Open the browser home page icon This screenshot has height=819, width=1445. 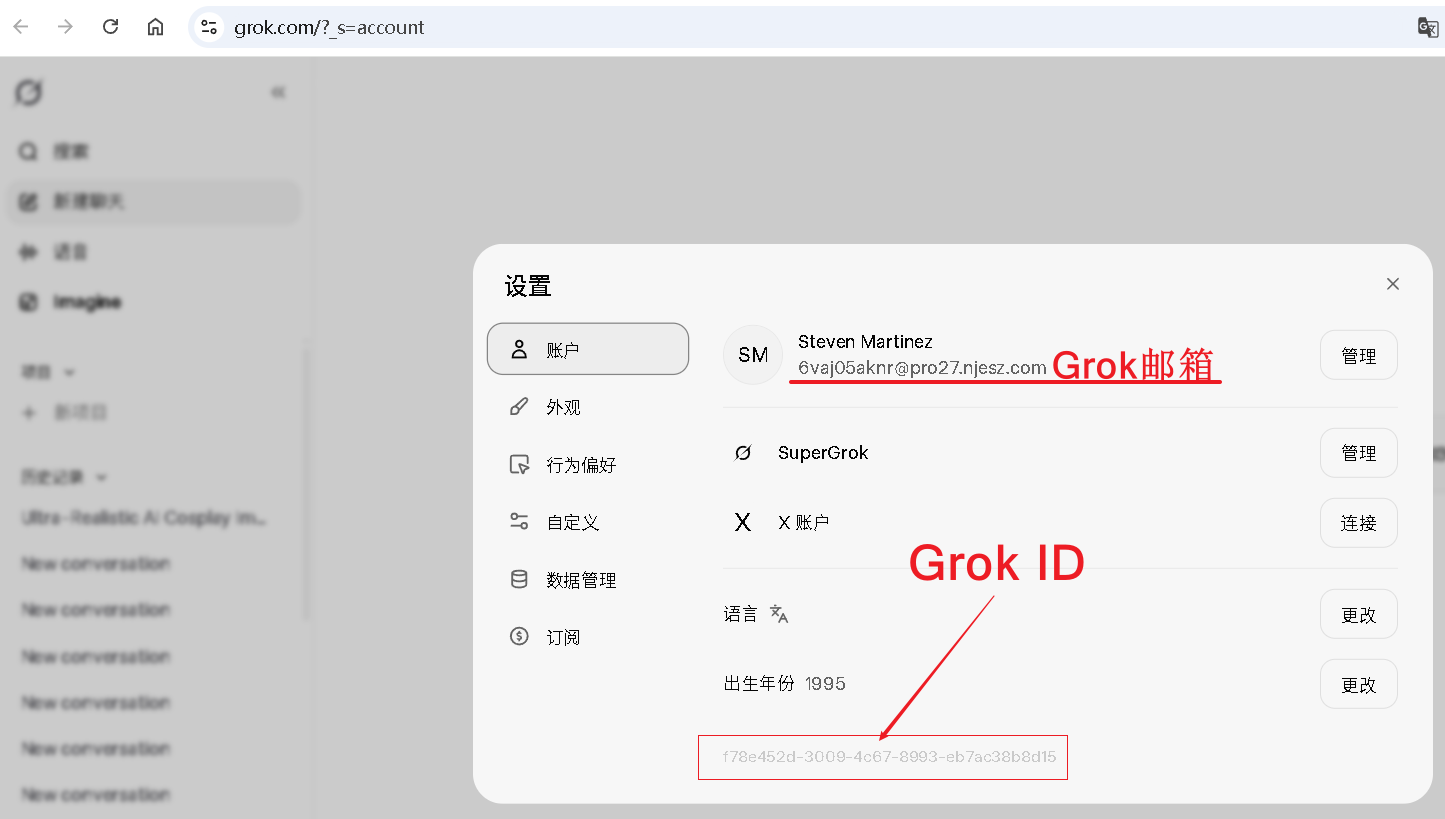coord(156,27)
